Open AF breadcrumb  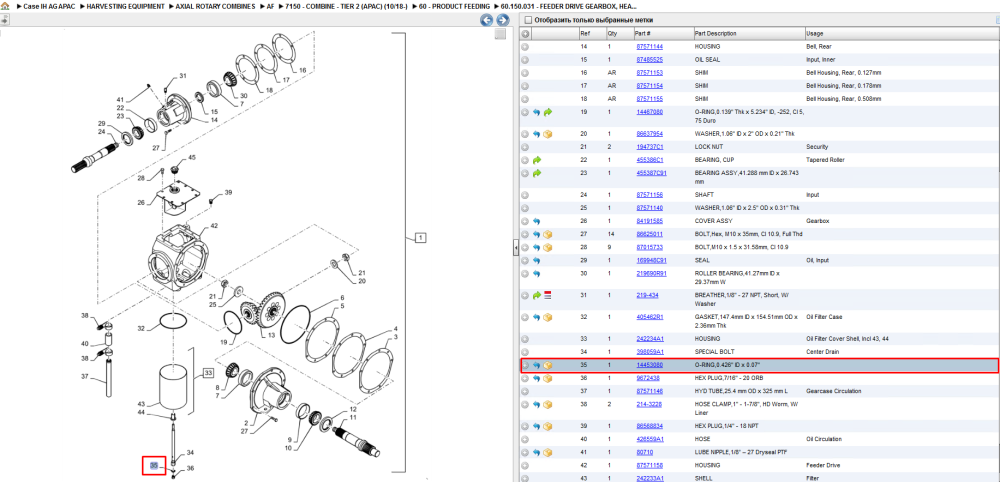(270, 6)
